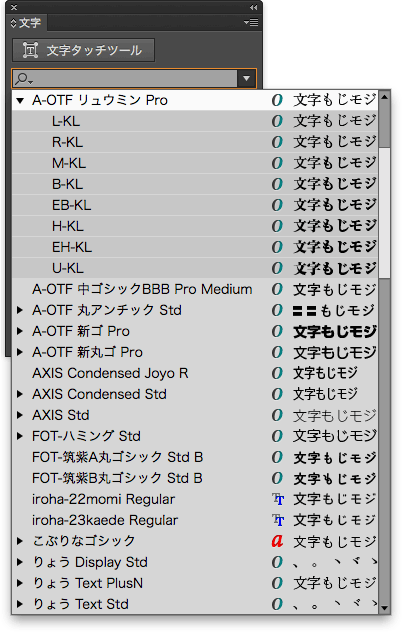The width and height of the screenshot is (402, 632).
Task: Select the H-KL font weight
Action: (x=195, y=226)
